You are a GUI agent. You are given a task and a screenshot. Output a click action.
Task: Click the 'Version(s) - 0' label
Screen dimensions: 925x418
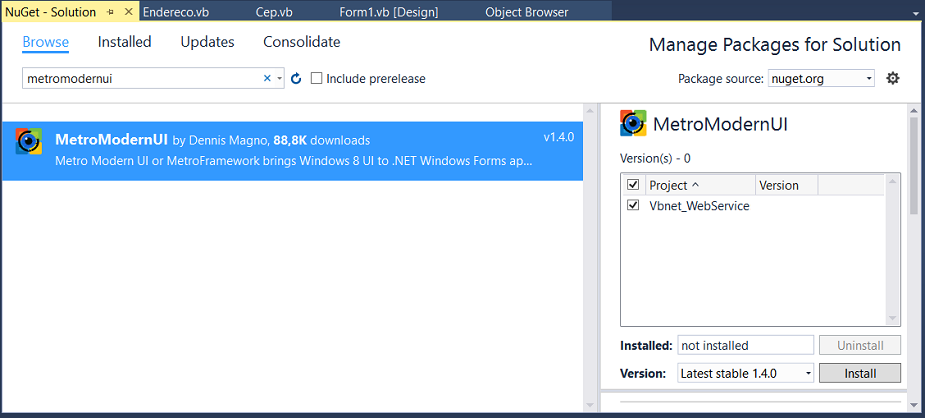655,158
